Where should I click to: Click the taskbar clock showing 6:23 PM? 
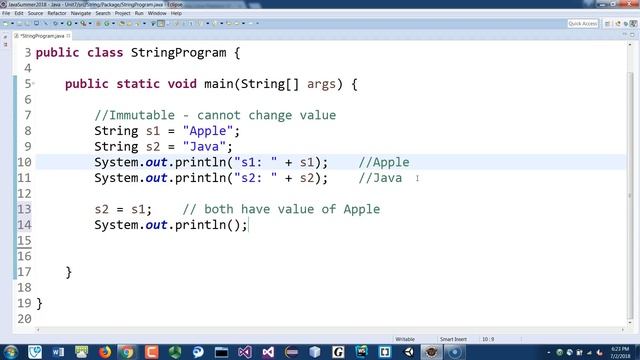pos(620,352)
